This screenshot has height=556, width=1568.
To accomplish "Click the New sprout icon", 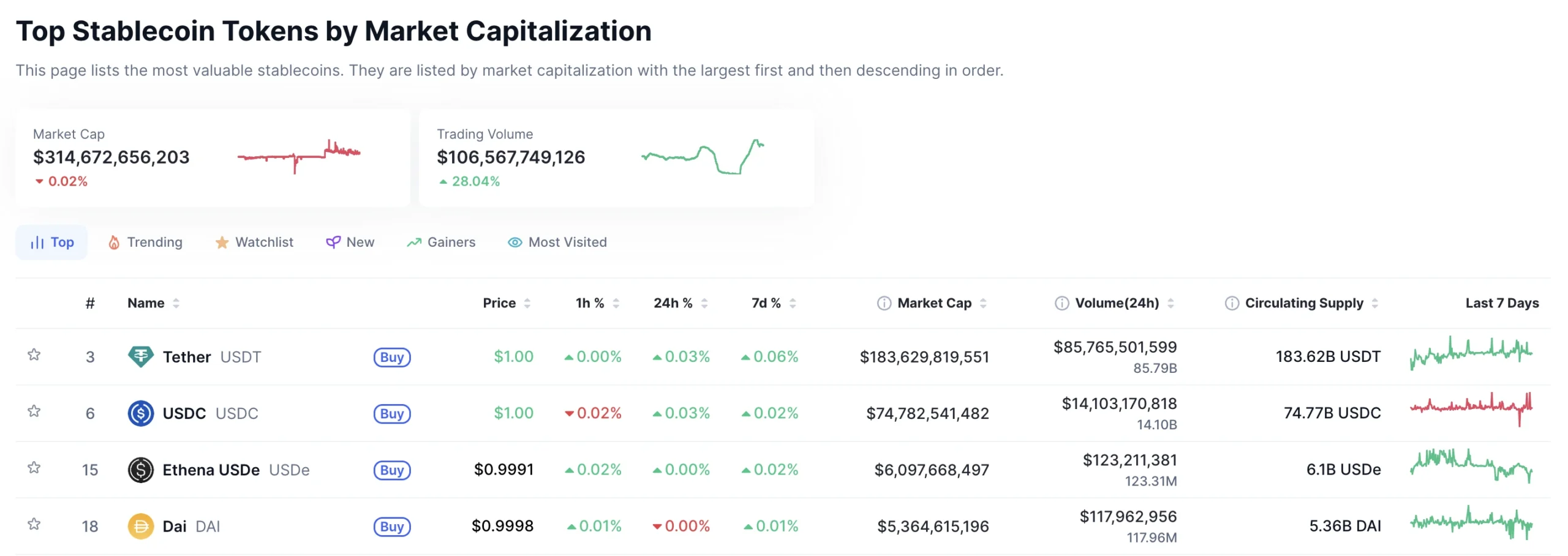I will click(333, 242).
